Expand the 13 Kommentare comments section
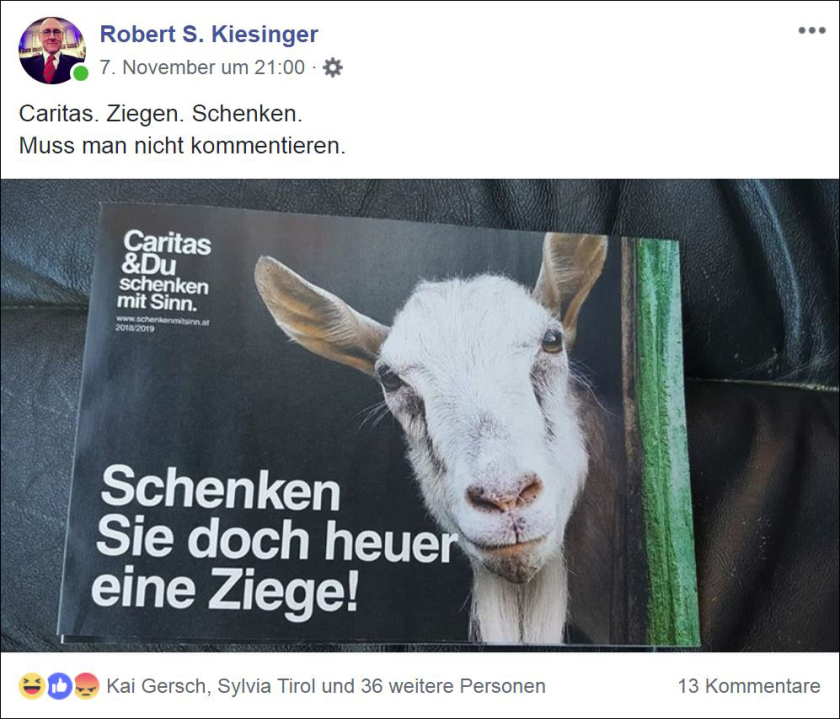This screenshot has height=719, width=840. point(749,686)
